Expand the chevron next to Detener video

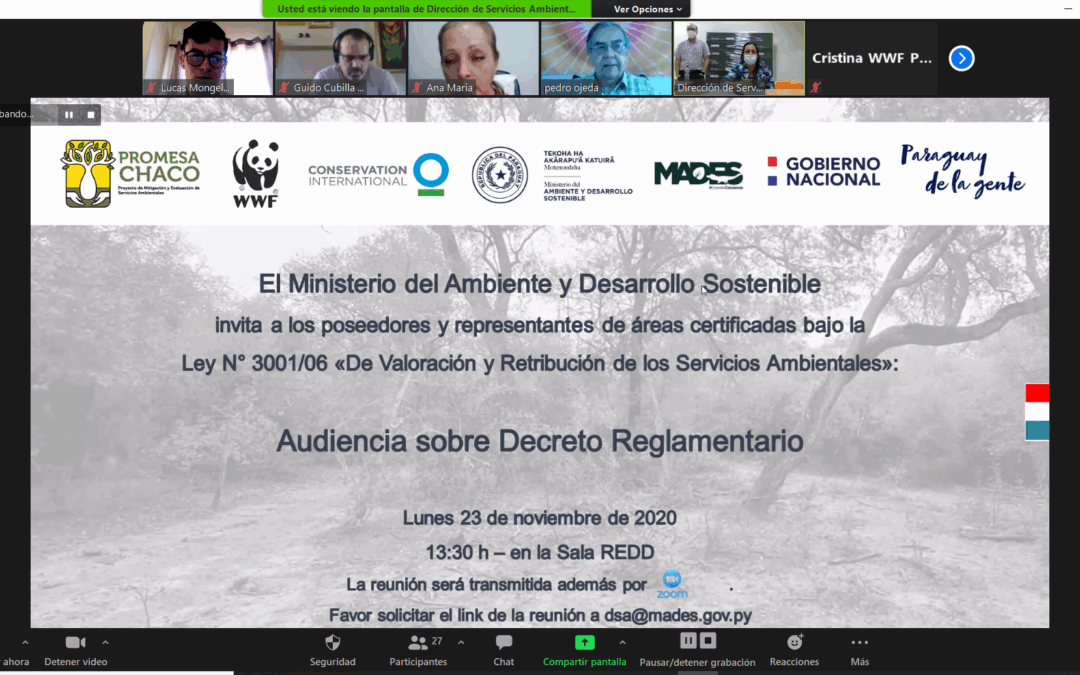pos(104,643)
